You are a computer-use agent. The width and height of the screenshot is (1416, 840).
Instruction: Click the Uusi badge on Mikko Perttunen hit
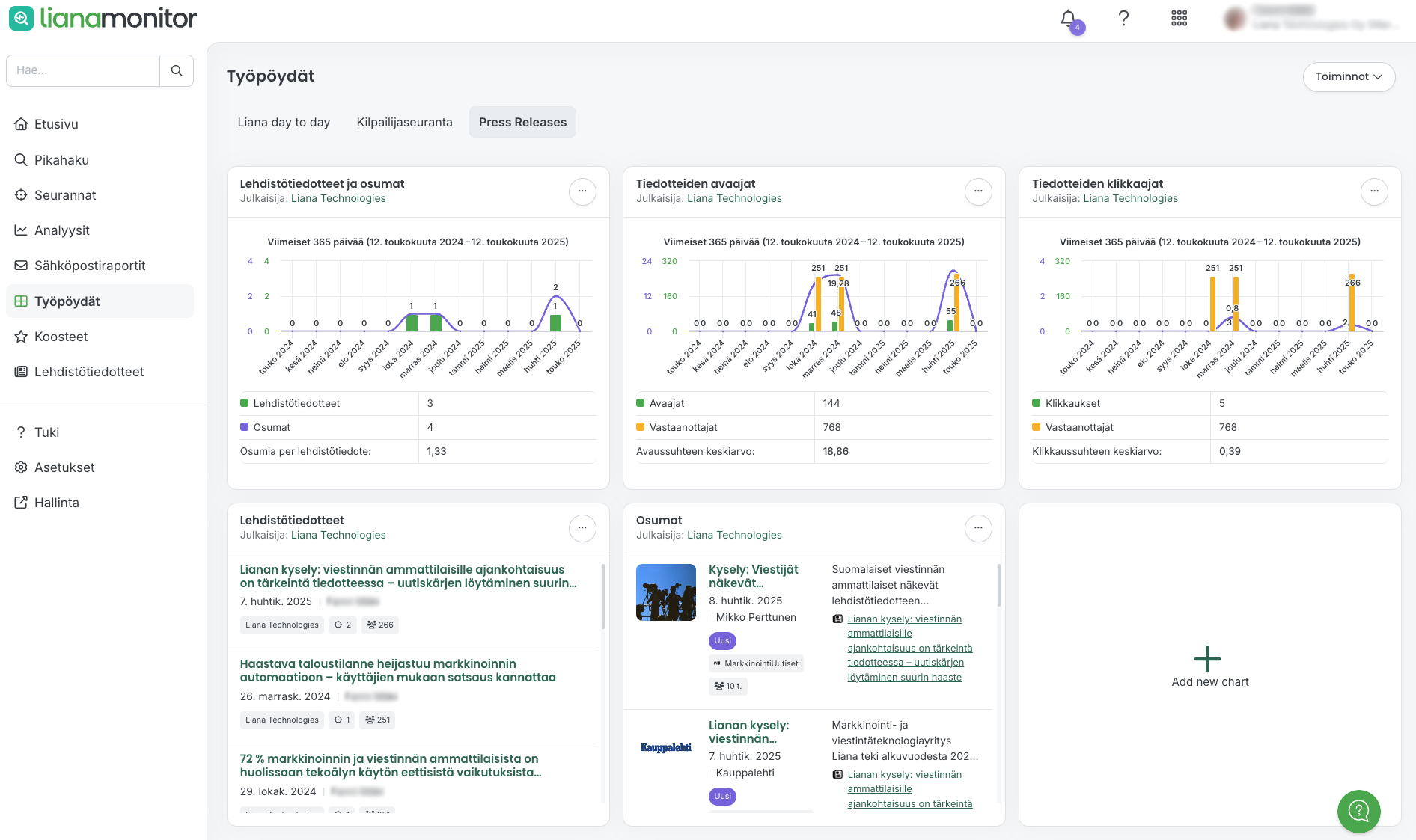point(722,641)
